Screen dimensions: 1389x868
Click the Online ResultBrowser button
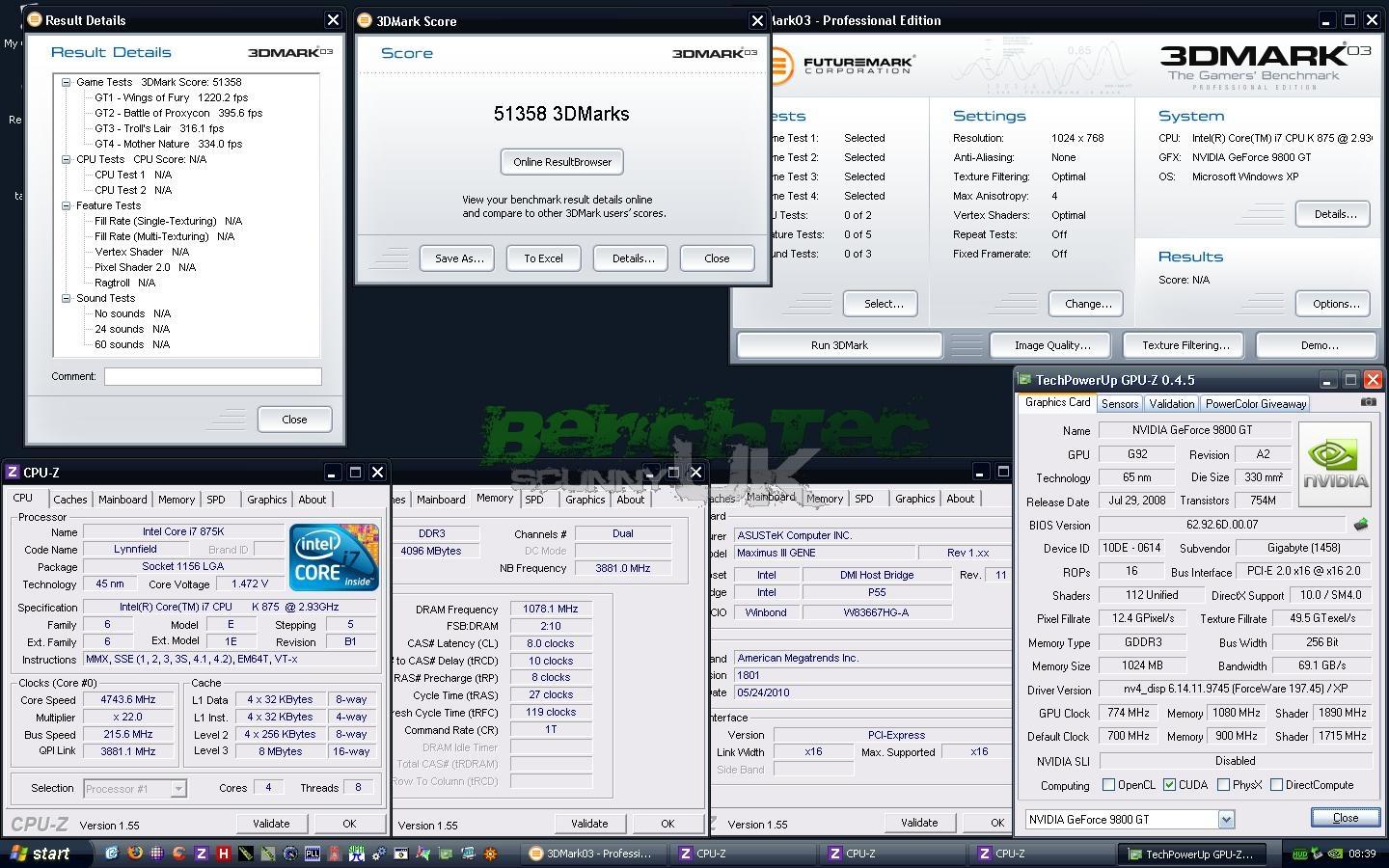pos(562,162)
